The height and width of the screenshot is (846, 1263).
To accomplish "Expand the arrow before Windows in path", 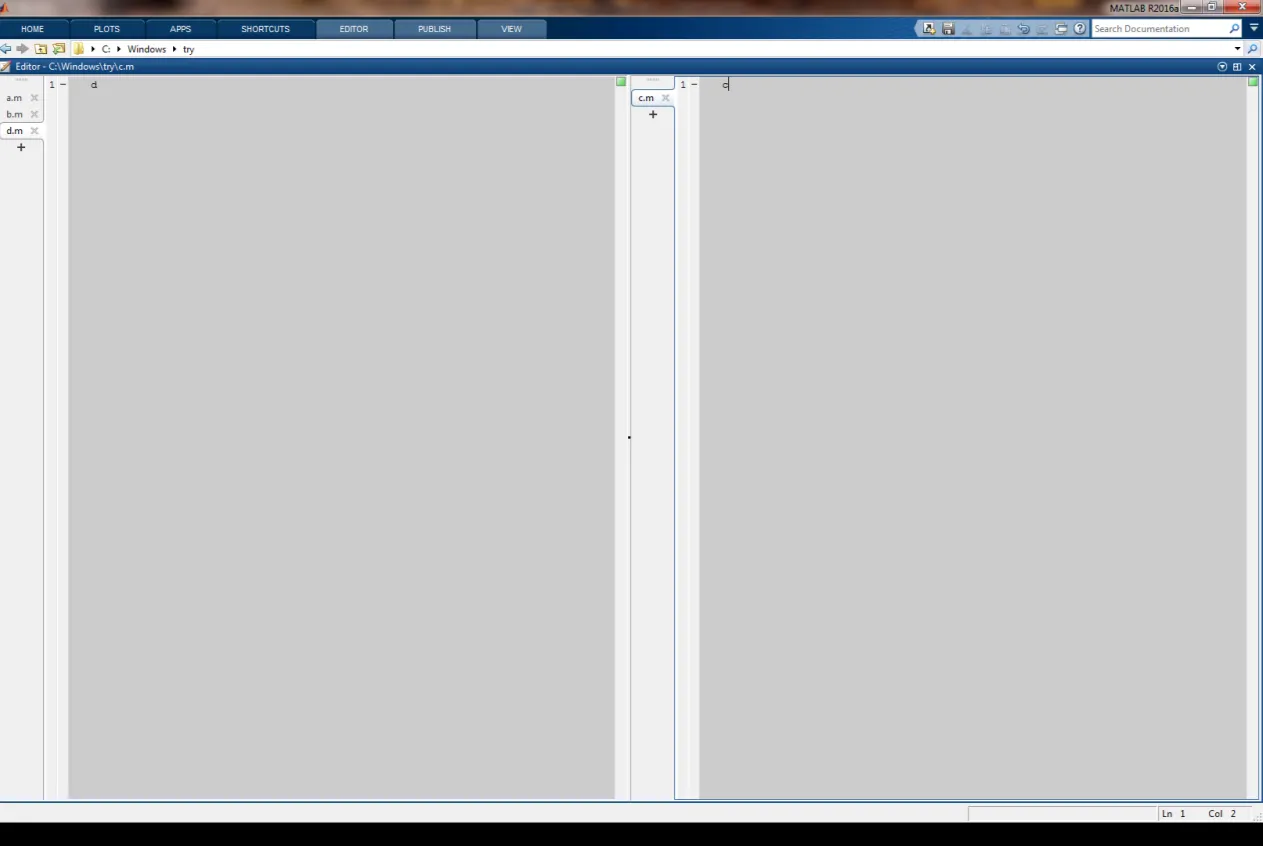I will 119,48.
